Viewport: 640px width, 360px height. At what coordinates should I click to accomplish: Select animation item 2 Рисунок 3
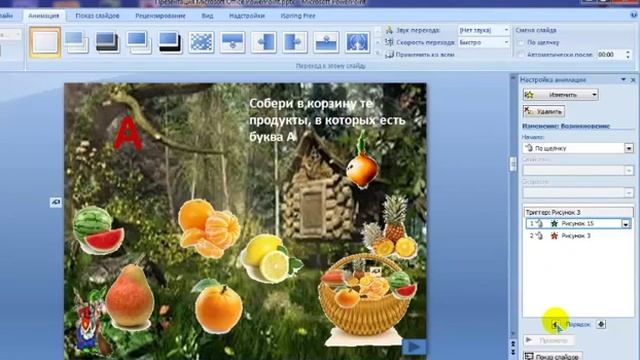click(578, 236)
